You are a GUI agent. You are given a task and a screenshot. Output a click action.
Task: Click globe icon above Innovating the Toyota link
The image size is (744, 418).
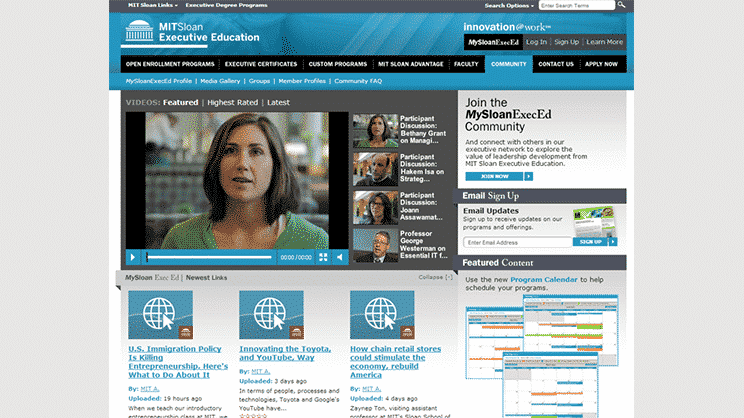[x=271, y=315]
